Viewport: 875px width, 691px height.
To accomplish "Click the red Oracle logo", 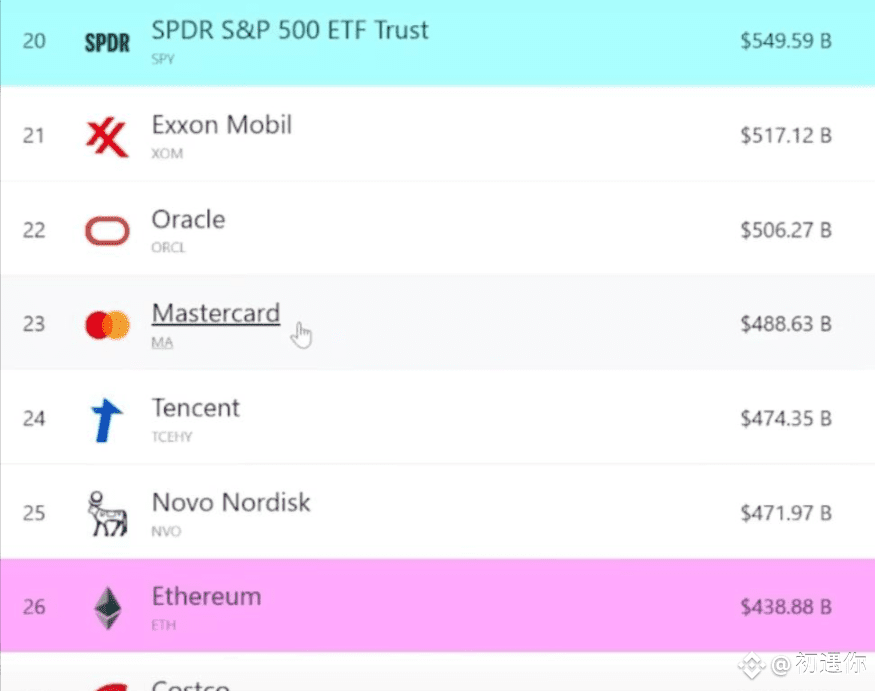I will point(107,231).
